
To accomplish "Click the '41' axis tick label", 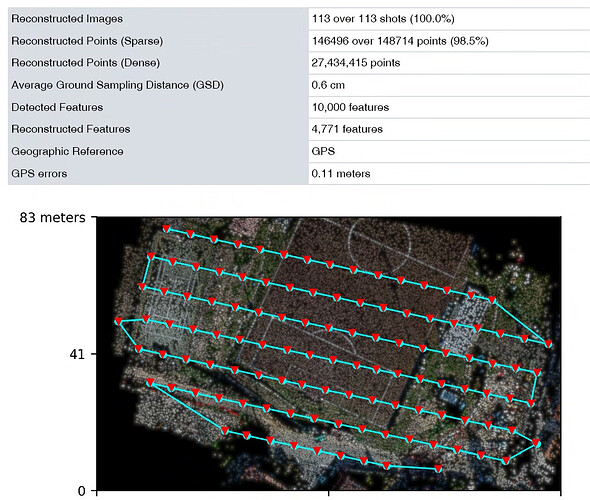I will (x=78, y=354).
